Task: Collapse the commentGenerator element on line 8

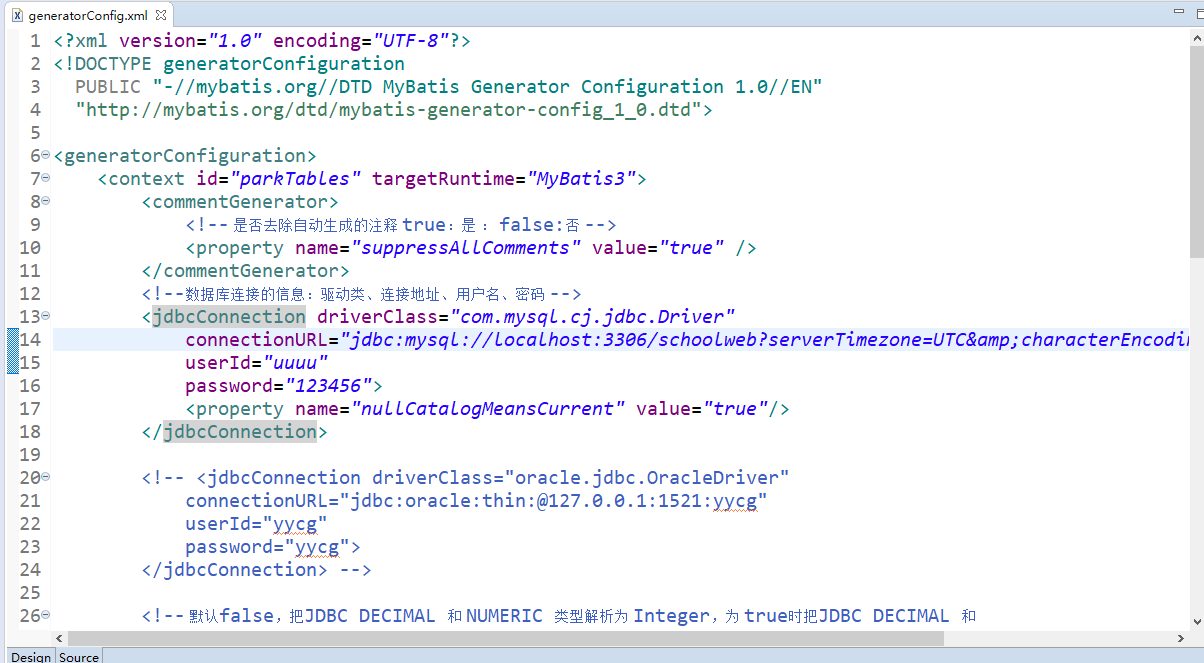Action: [x=46, y=202]
